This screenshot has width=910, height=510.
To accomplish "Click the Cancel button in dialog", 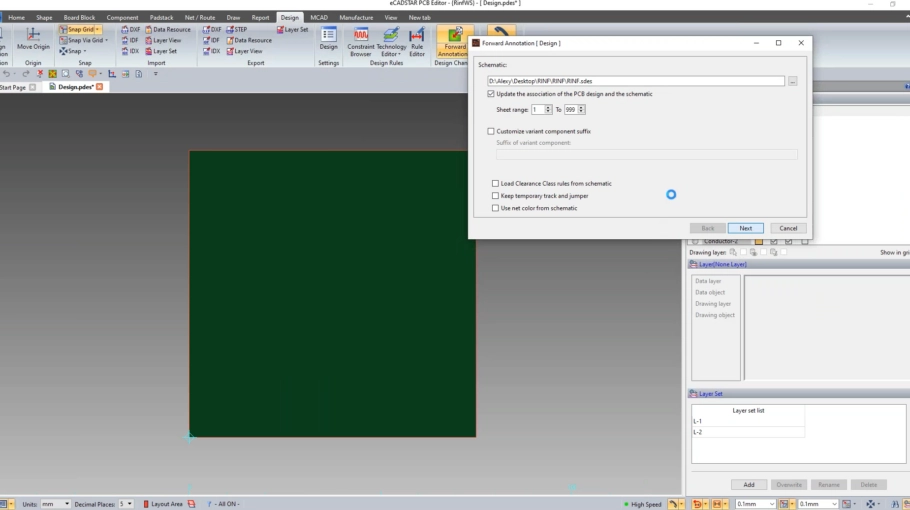I will tap(786, 228).
